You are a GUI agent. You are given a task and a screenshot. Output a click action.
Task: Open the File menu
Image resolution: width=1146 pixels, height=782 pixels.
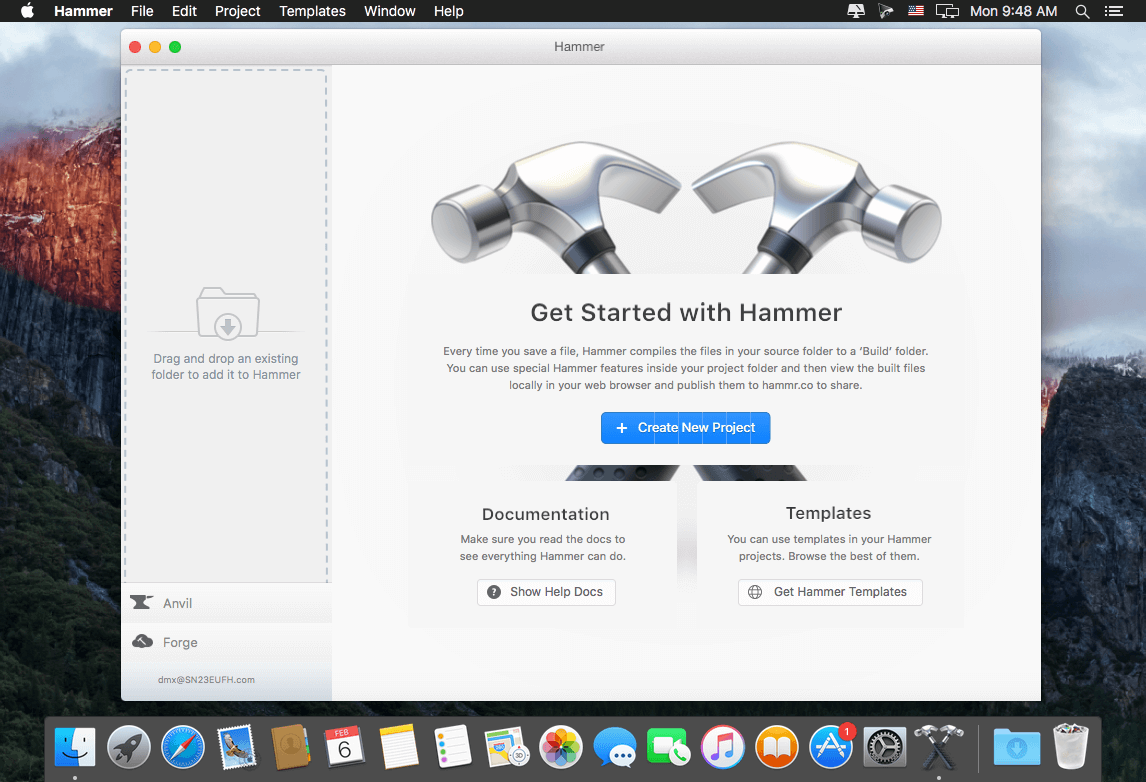pyautogui.click(x=142, y=11)
